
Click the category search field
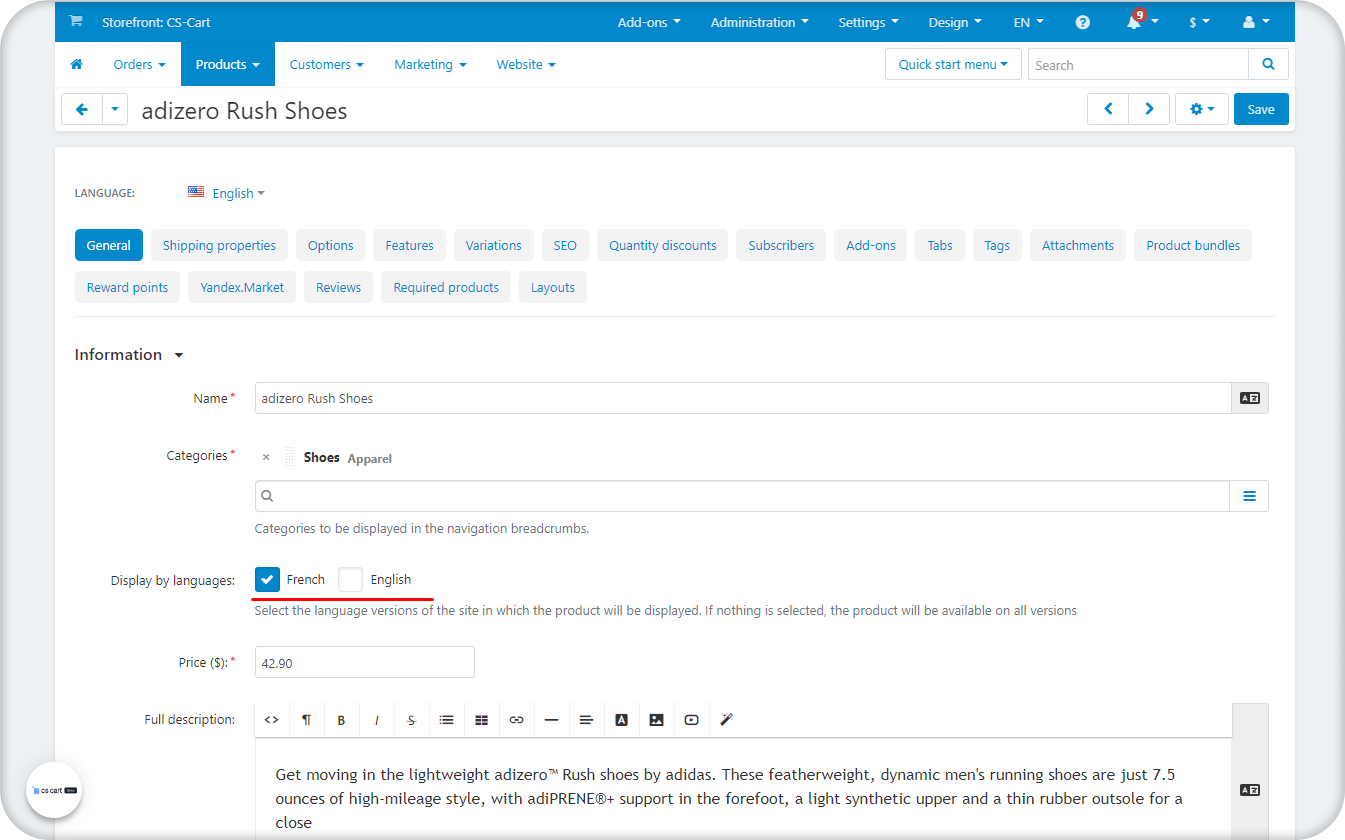[742, 496]
